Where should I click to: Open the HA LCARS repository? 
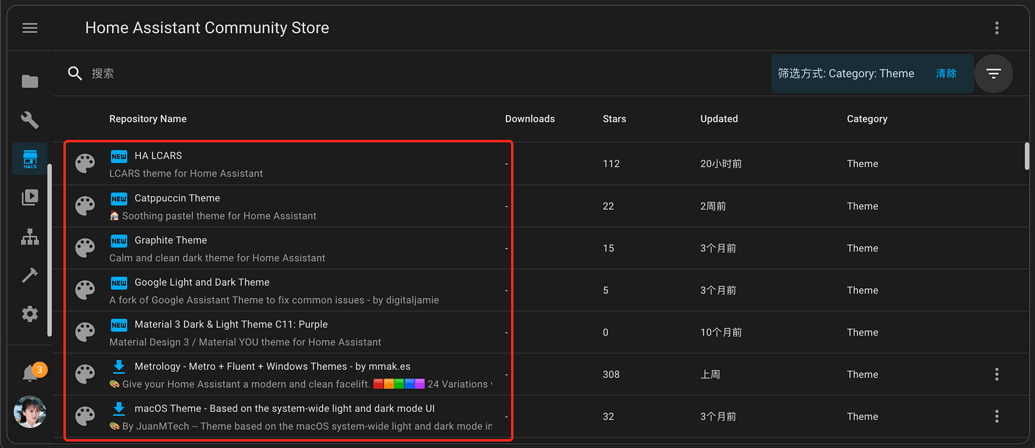point(158,156)
